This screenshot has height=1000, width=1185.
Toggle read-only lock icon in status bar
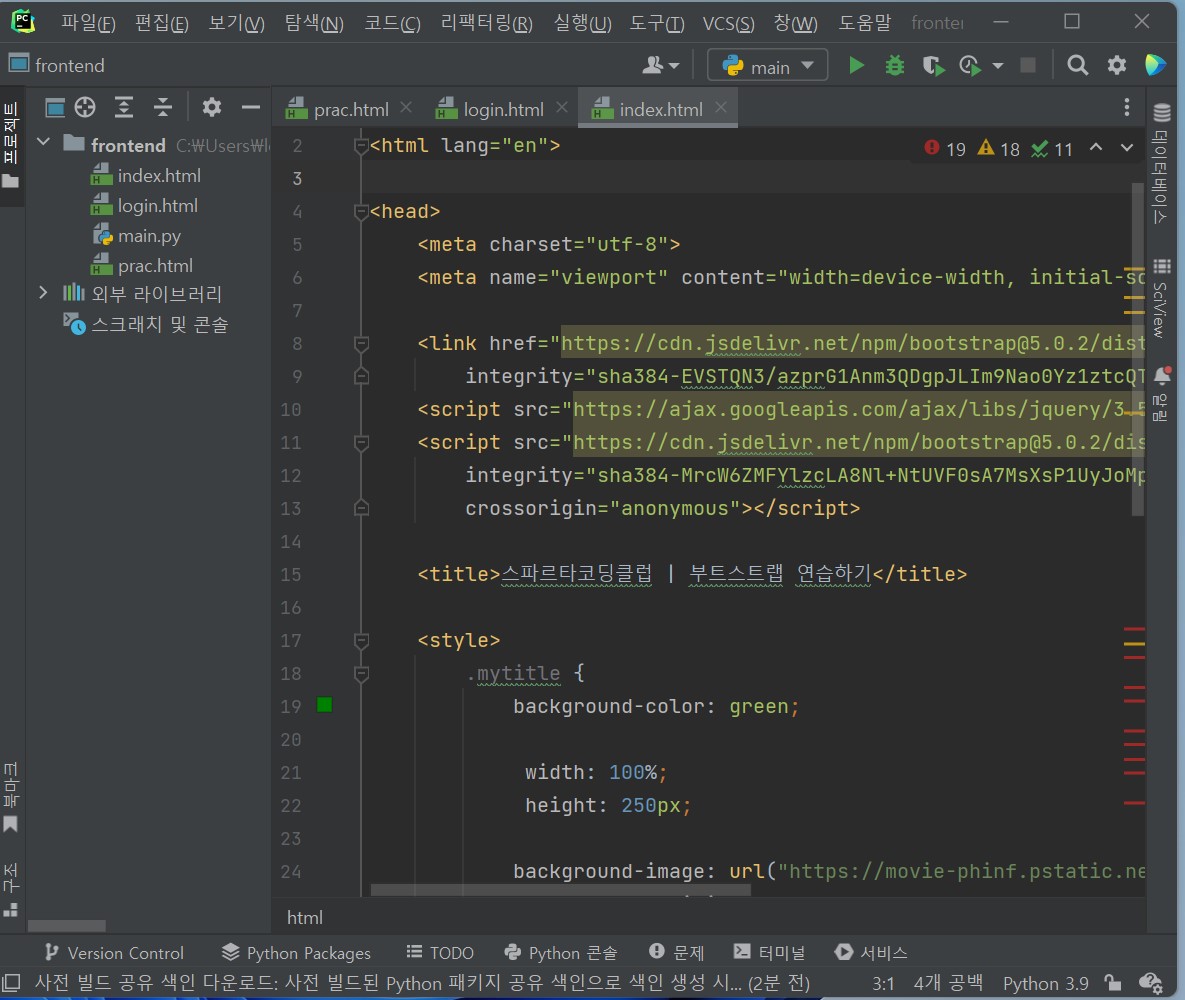1112,982
